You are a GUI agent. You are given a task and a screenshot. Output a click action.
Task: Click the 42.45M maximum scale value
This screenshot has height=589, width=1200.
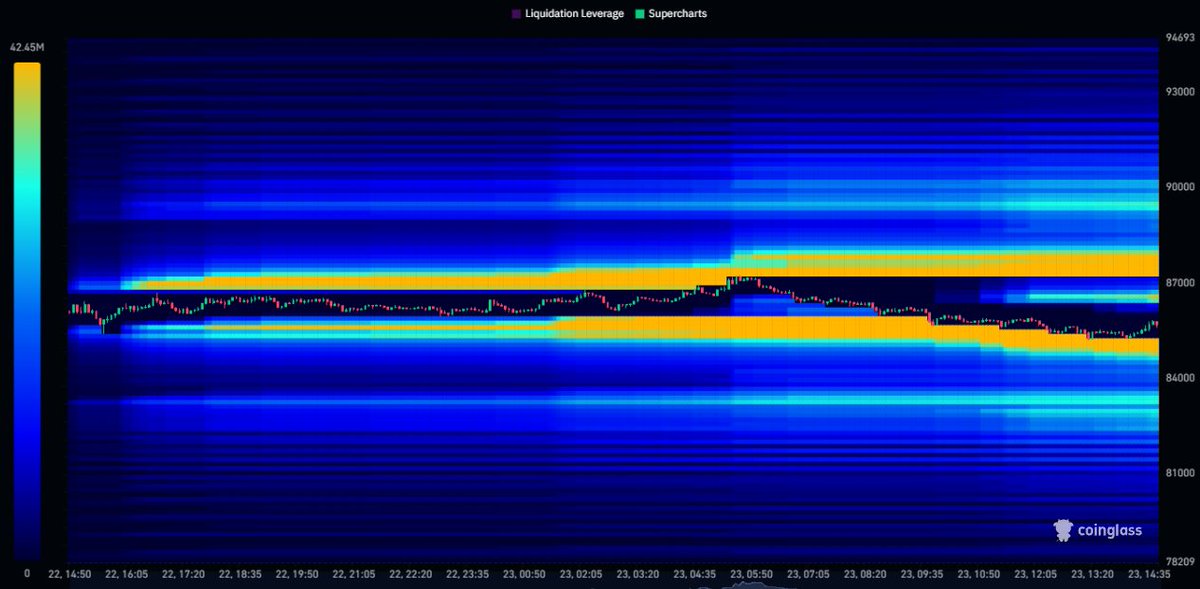27,46
